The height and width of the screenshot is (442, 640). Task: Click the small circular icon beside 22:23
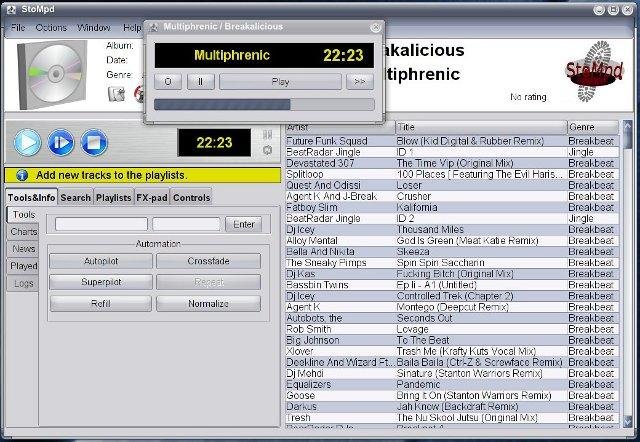[x=267, y=150]
